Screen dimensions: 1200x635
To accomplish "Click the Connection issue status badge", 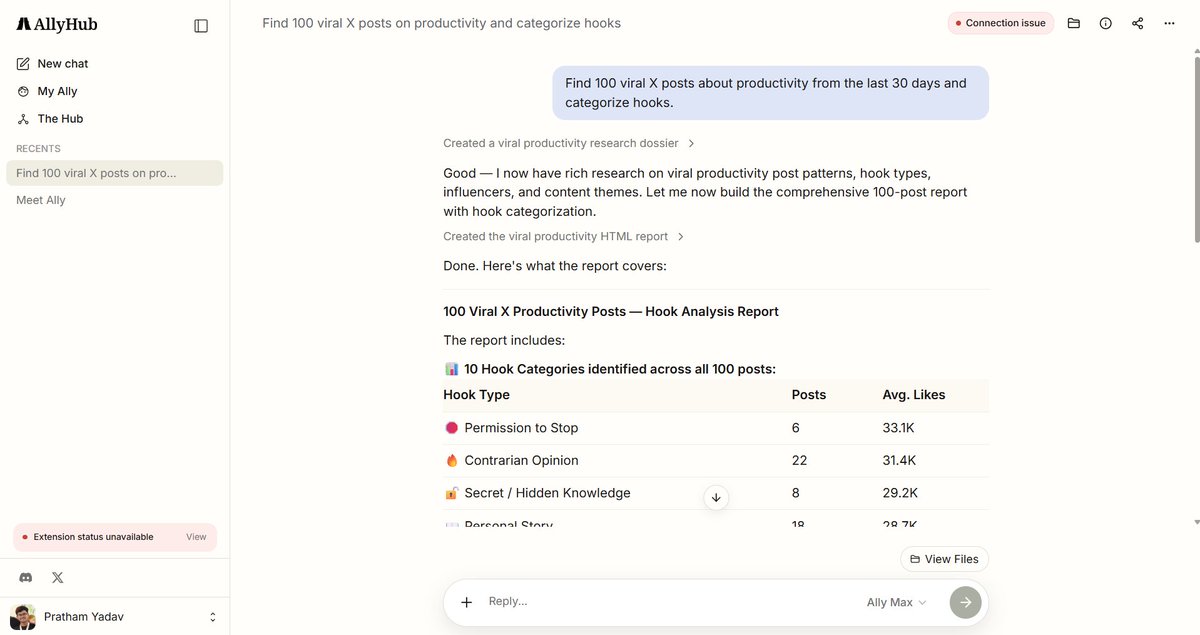I will click(x=1001, y=23).
